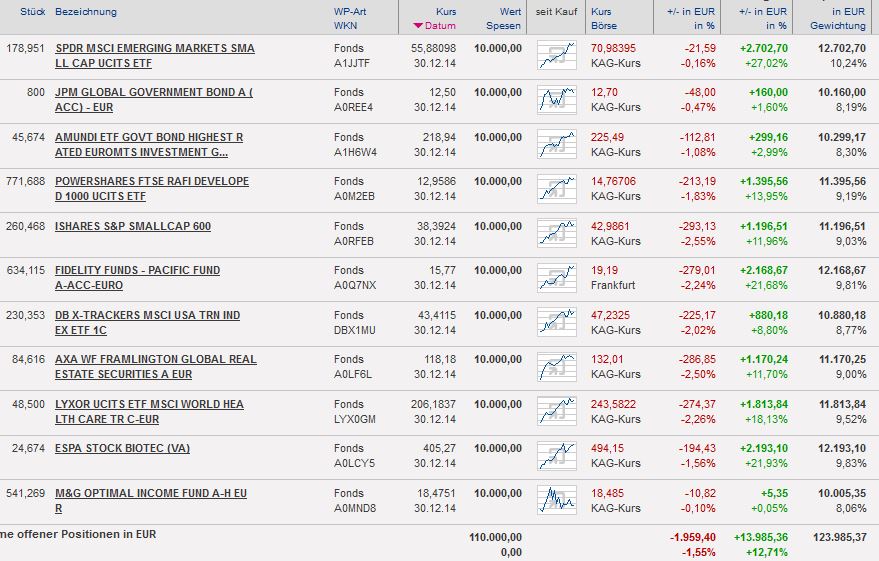
Task: Sort by the Kurs column header
Action: 446,12
